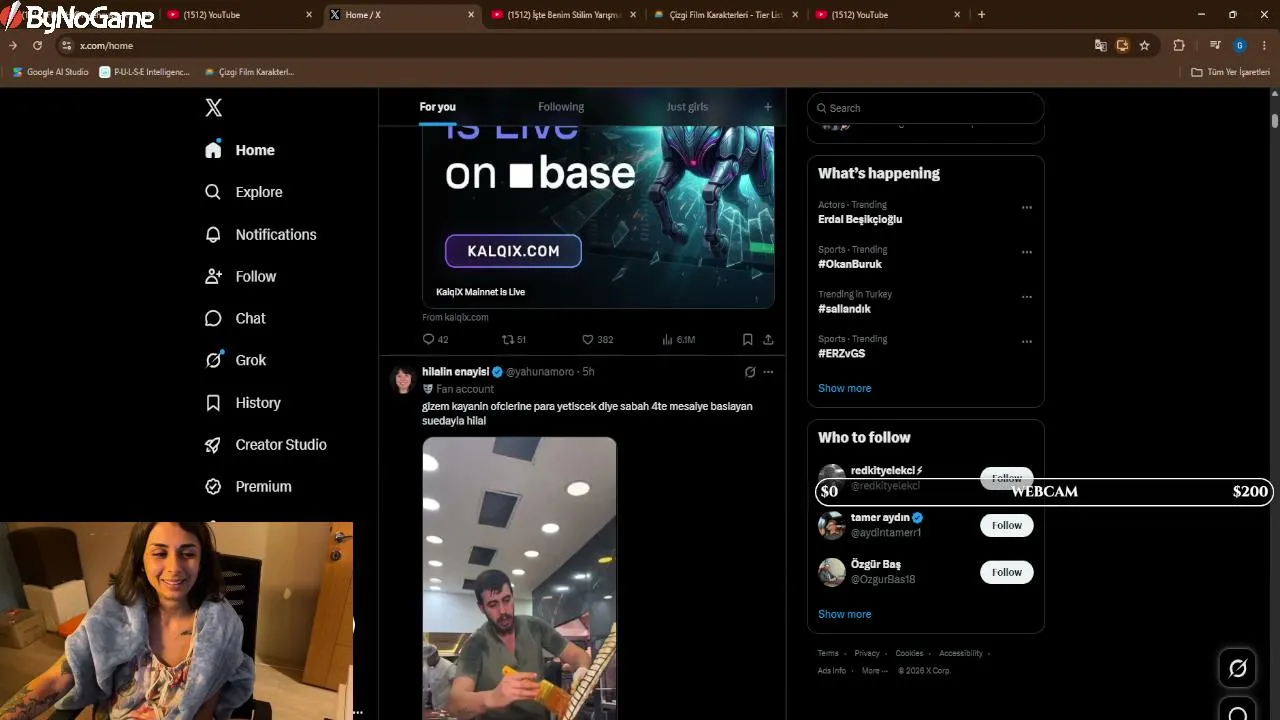This screenshot has width=1280, height=720.
Task: Open options for Erdal Beşikçioğlu trend
Action: click(1026, 208)
